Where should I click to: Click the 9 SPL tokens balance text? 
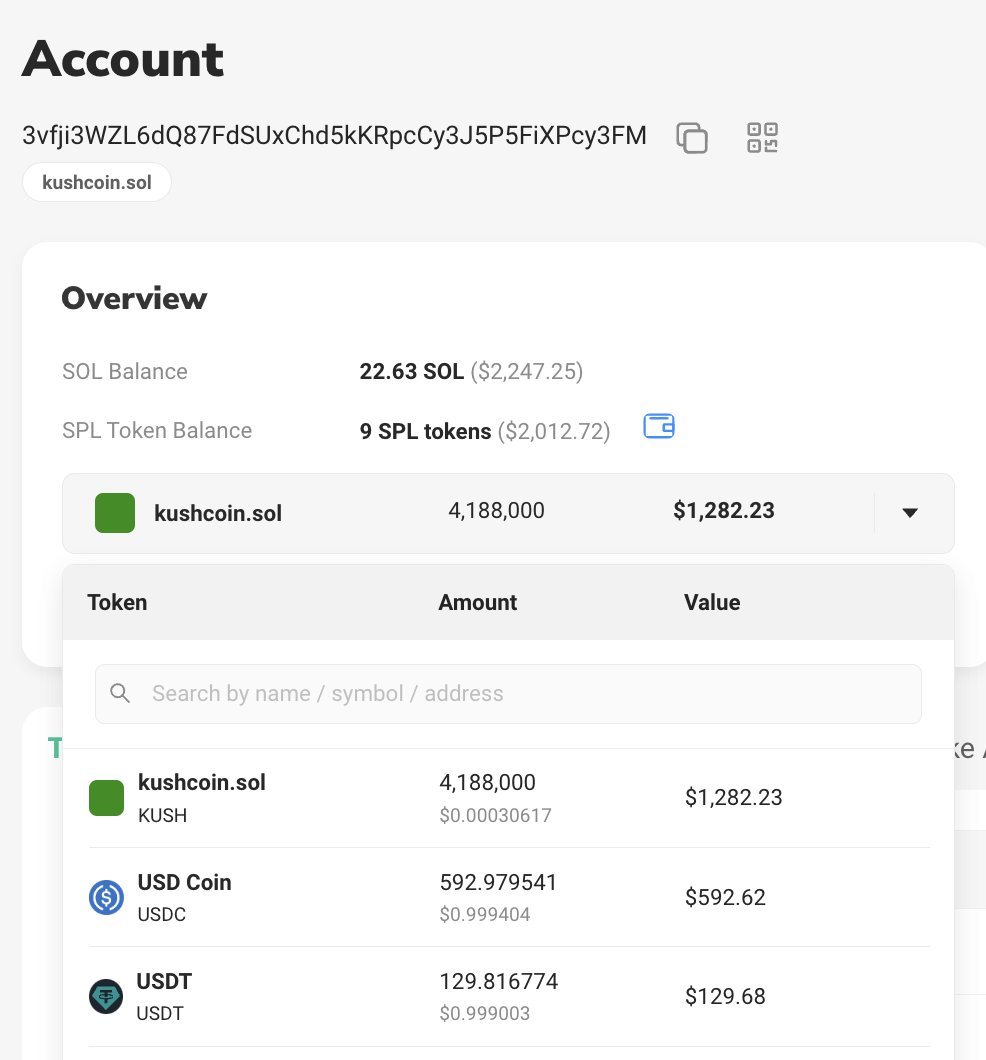(x=425, y=431)
